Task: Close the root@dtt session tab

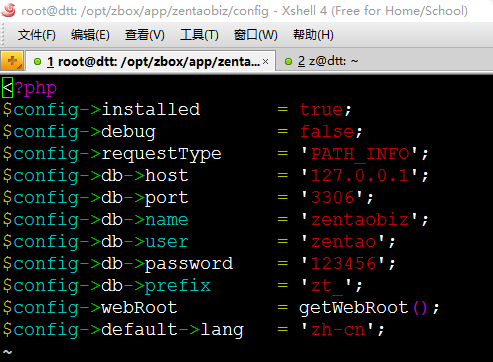Action: pos(265,62)
